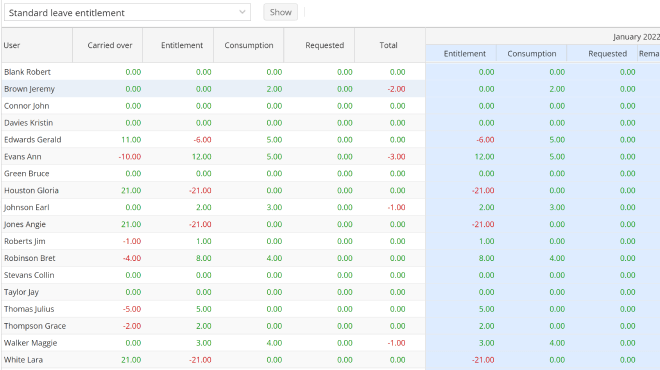
Task: Open the Standard leave entitlement dropdown
Action: click(x=127, y=13)
